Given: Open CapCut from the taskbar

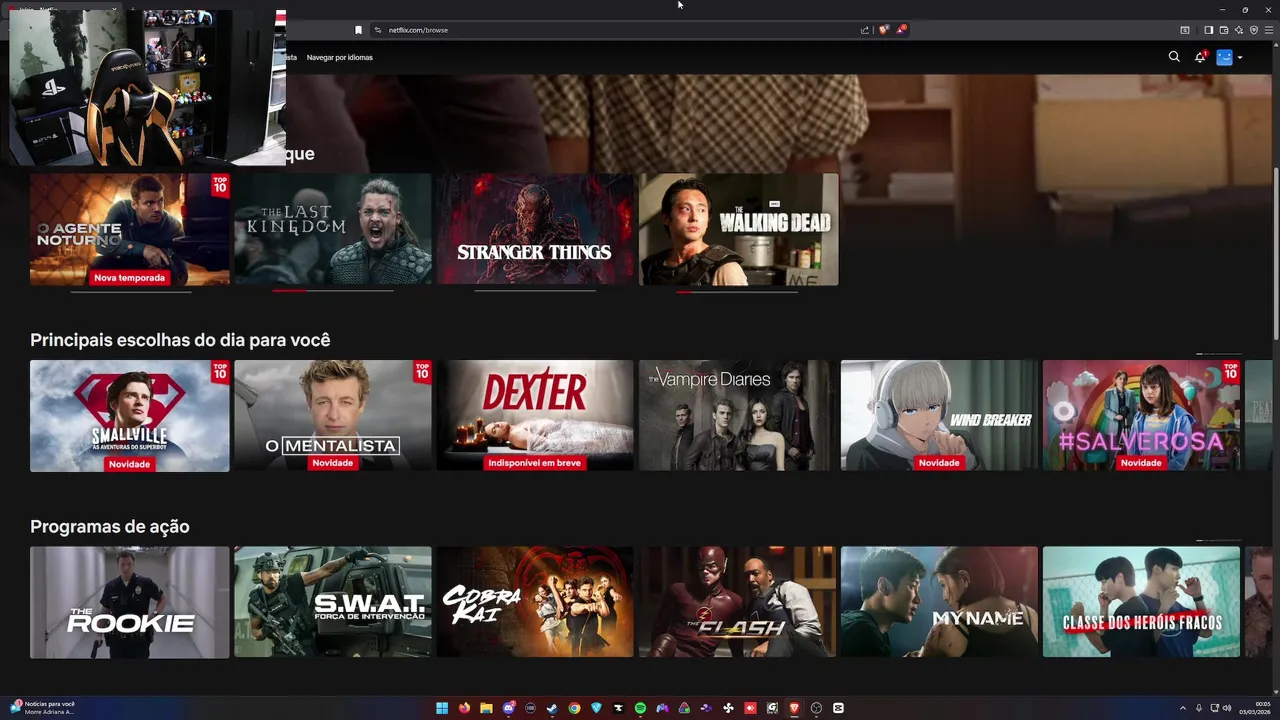Looking at the screenshot, I should tap(838, 708).
